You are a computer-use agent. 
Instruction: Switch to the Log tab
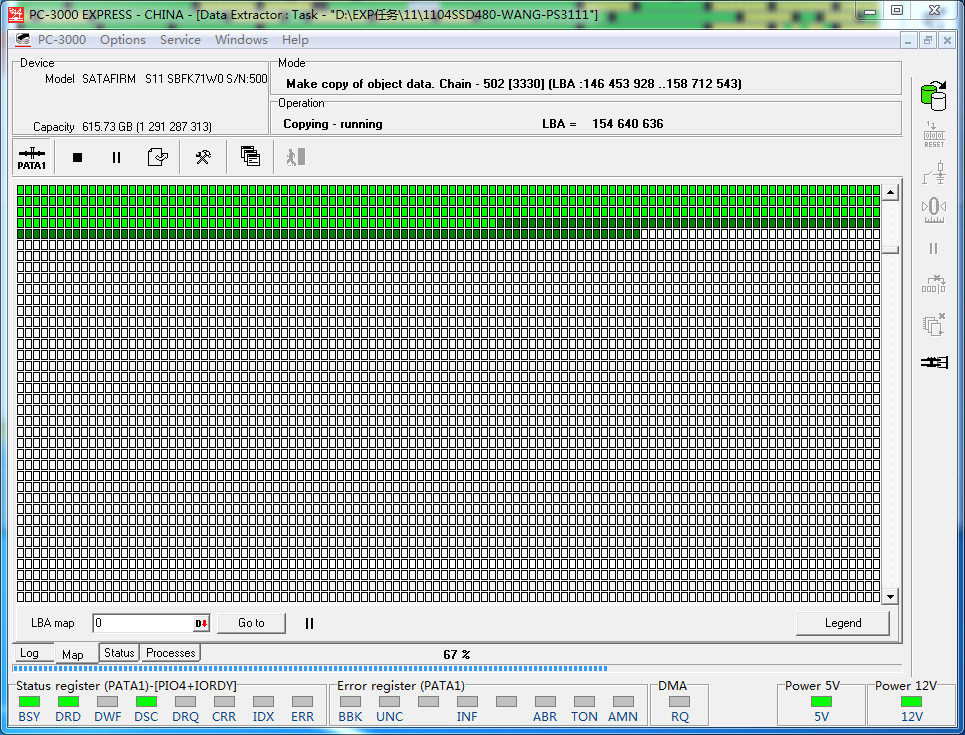(x=30, y=653)
